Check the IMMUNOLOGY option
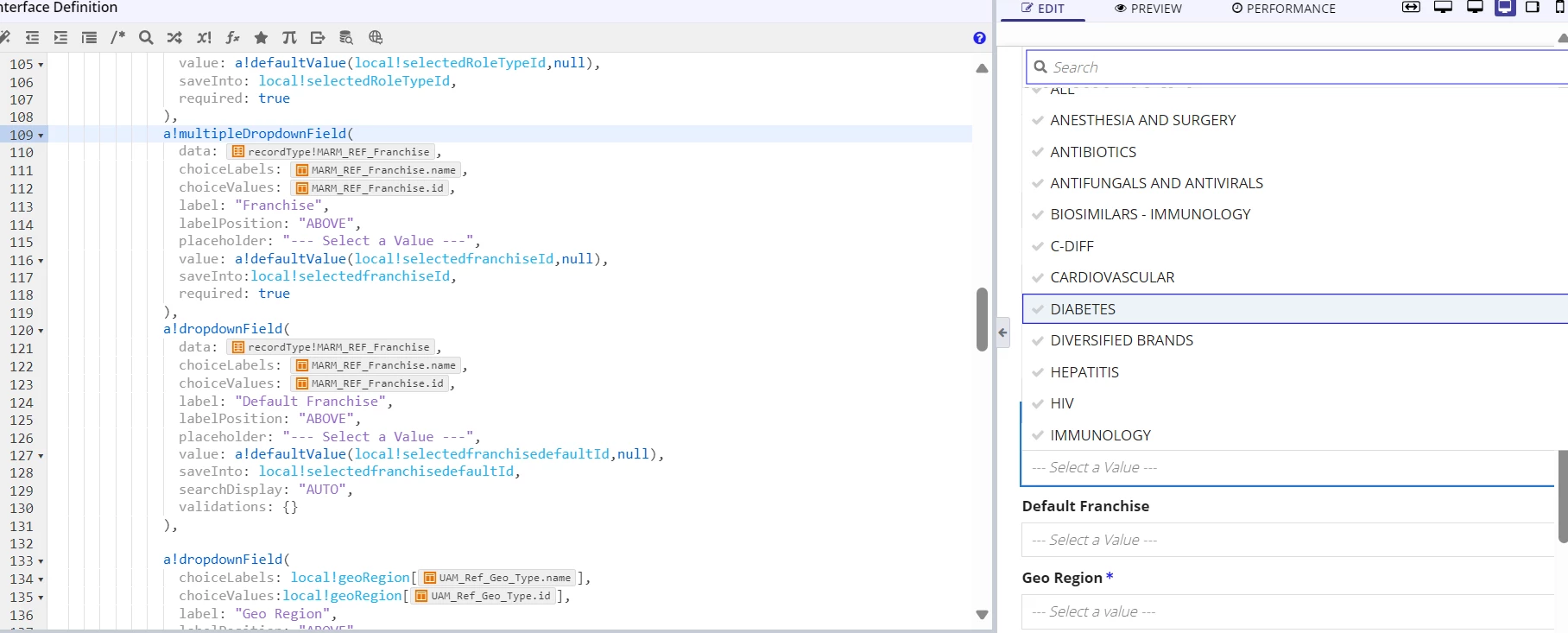 tap(1295, 435)
